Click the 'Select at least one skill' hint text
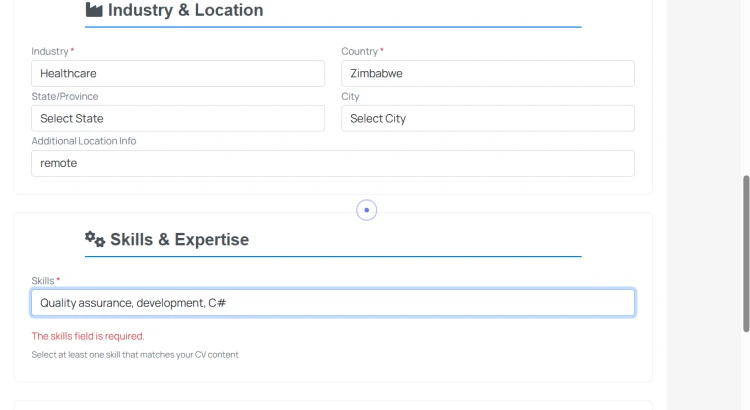750x410 pixels. point(135,354)
